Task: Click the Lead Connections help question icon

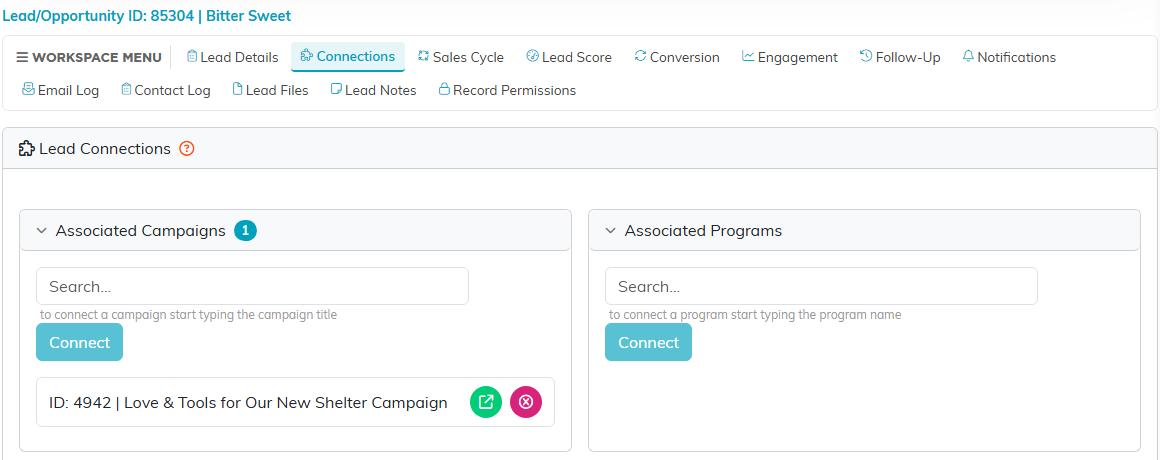Action: pos(186,149)
